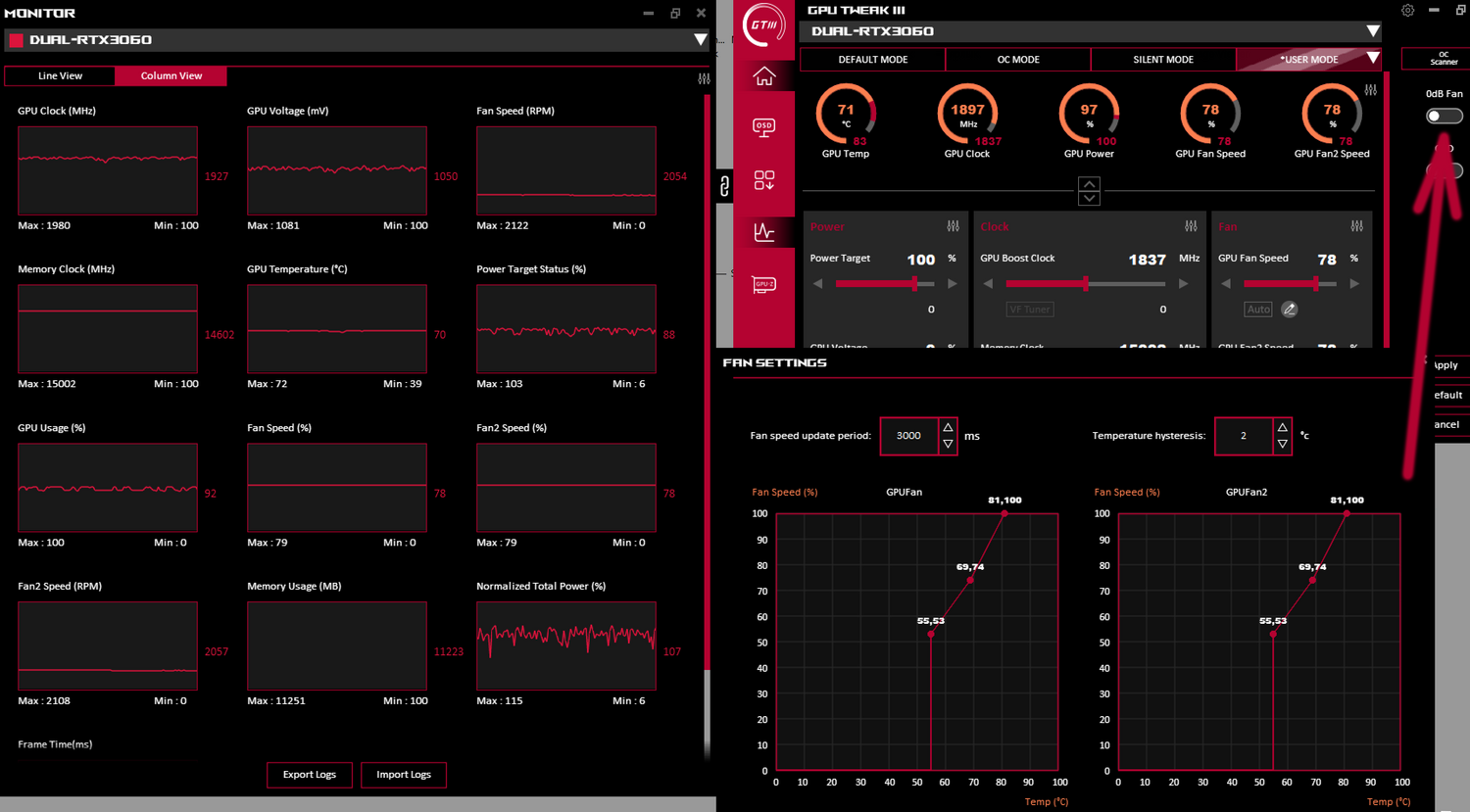Open the Monitor graph icon in the sidebar

pos(764,232)
